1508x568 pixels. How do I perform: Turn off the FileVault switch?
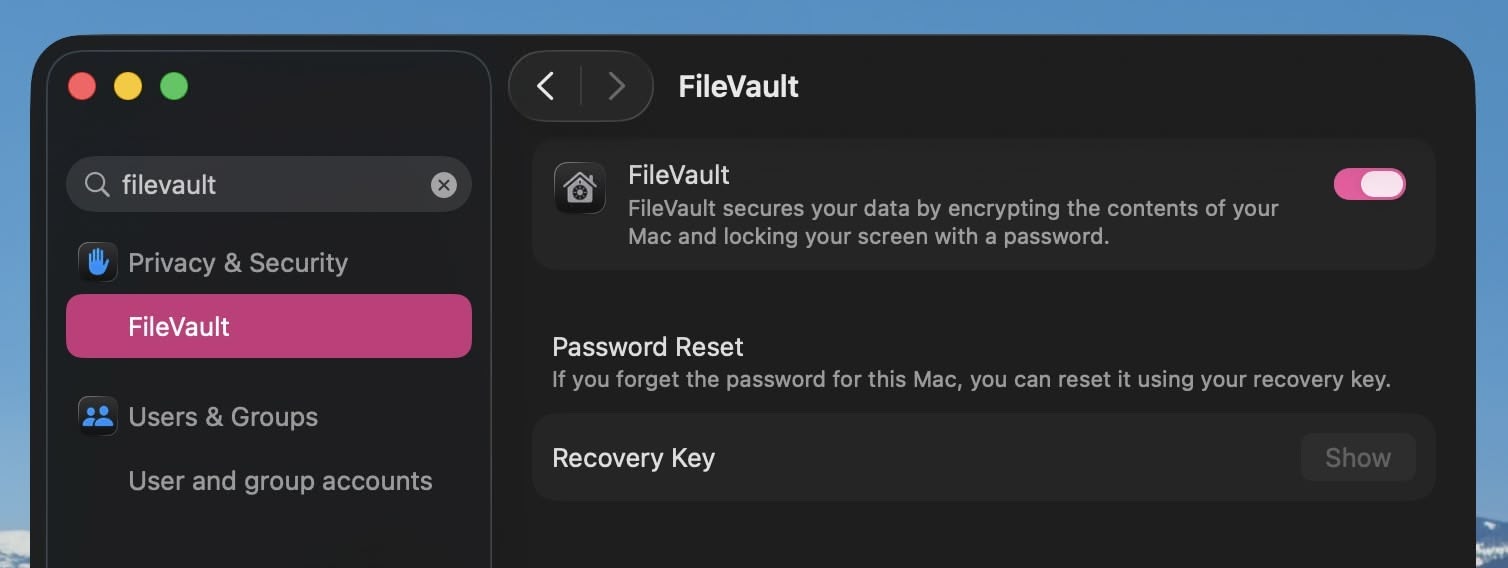[1369, 184]
